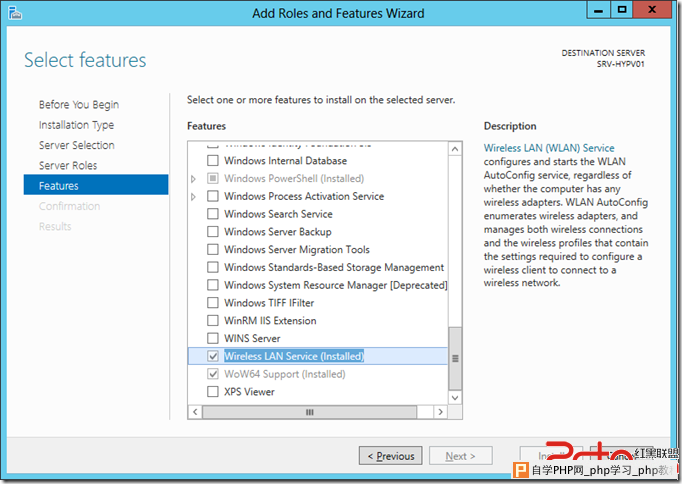This screenshot has width=682, height=484.
Task: Click the Windows TIFF IFilter label
Action: 269,303
